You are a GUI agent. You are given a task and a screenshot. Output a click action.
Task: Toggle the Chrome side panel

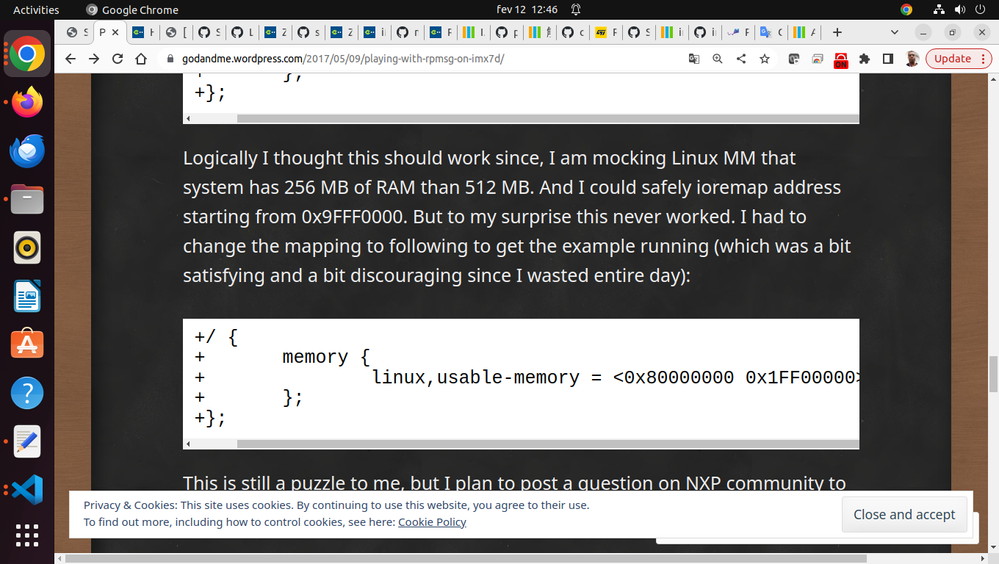(888, 59)
